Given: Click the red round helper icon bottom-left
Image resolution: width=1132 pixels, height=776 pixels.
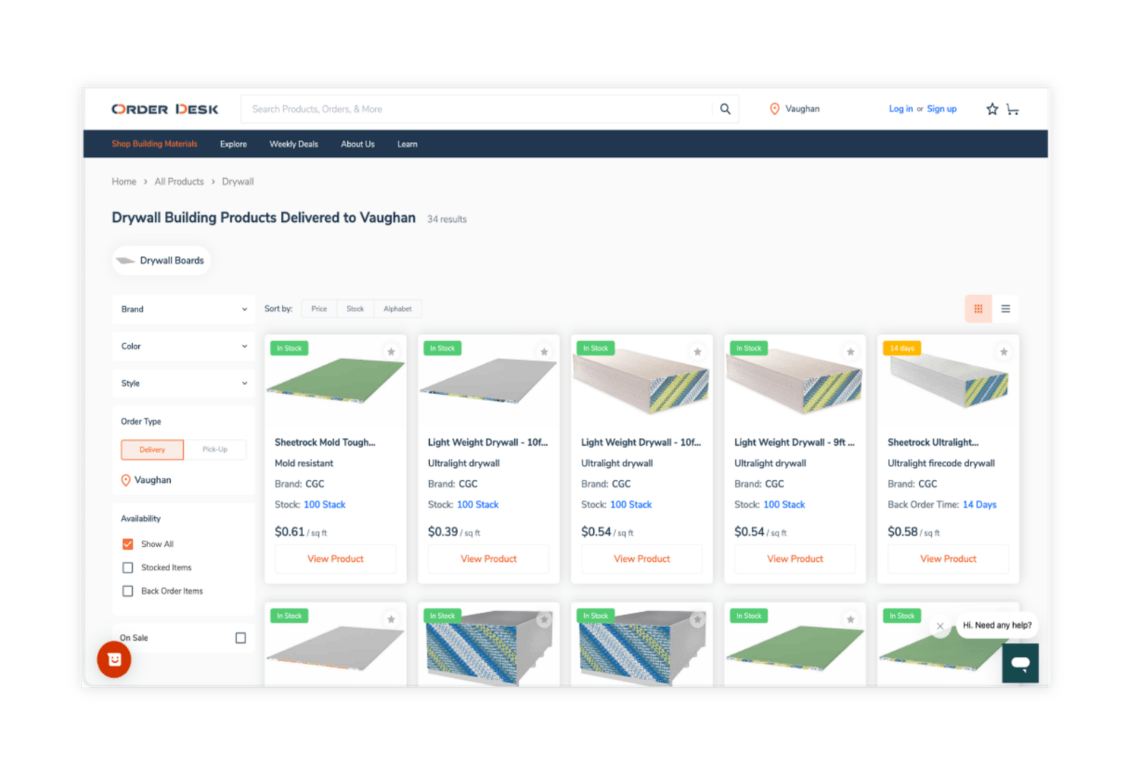Looking at the screenshot, I should (114, 659).
